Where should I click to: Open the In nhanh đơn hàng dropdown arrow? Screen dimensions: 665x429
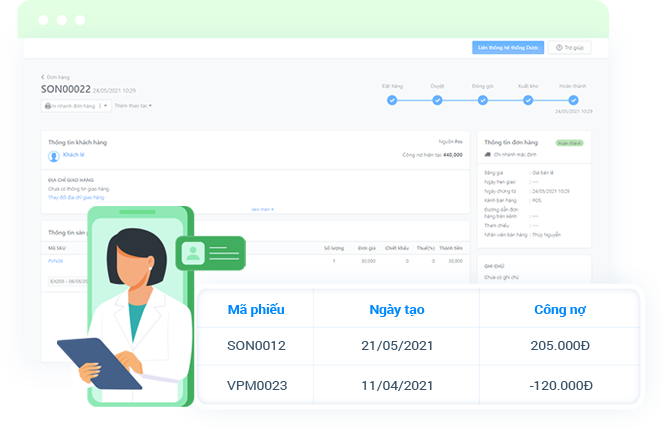104,105
